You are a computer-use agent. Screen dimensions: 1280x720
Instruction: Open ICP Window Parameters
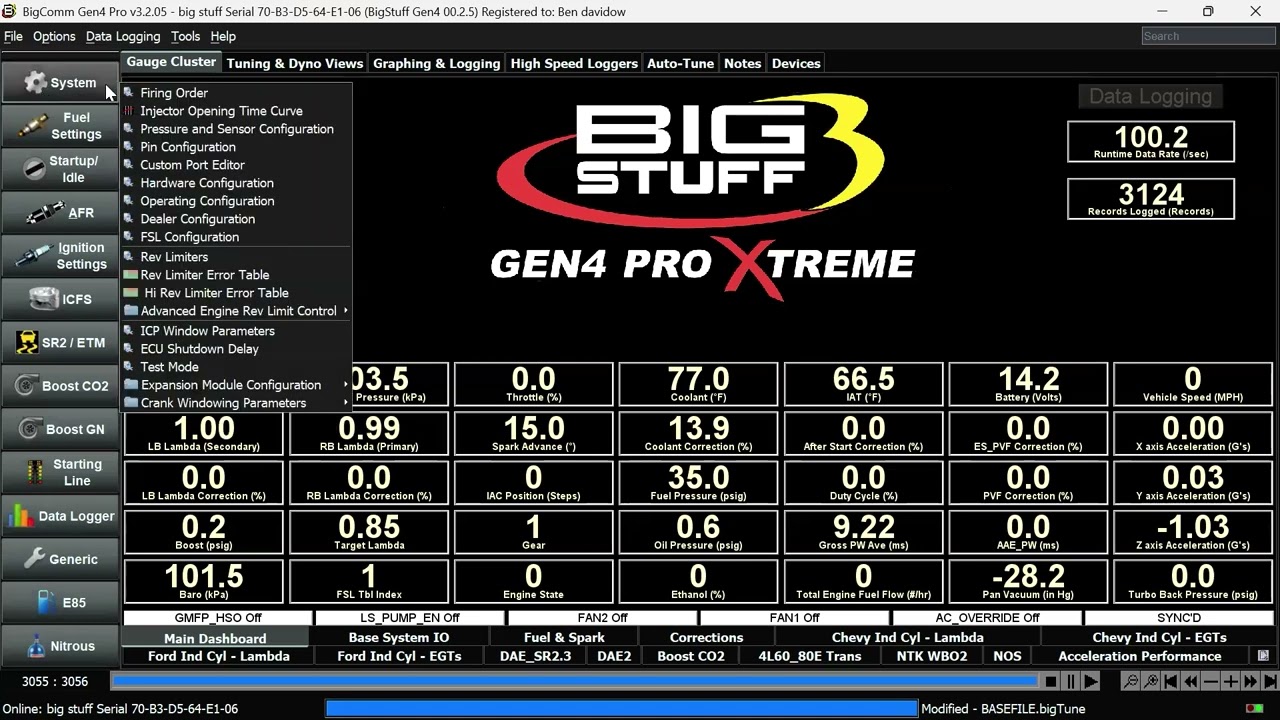point(236,331)
